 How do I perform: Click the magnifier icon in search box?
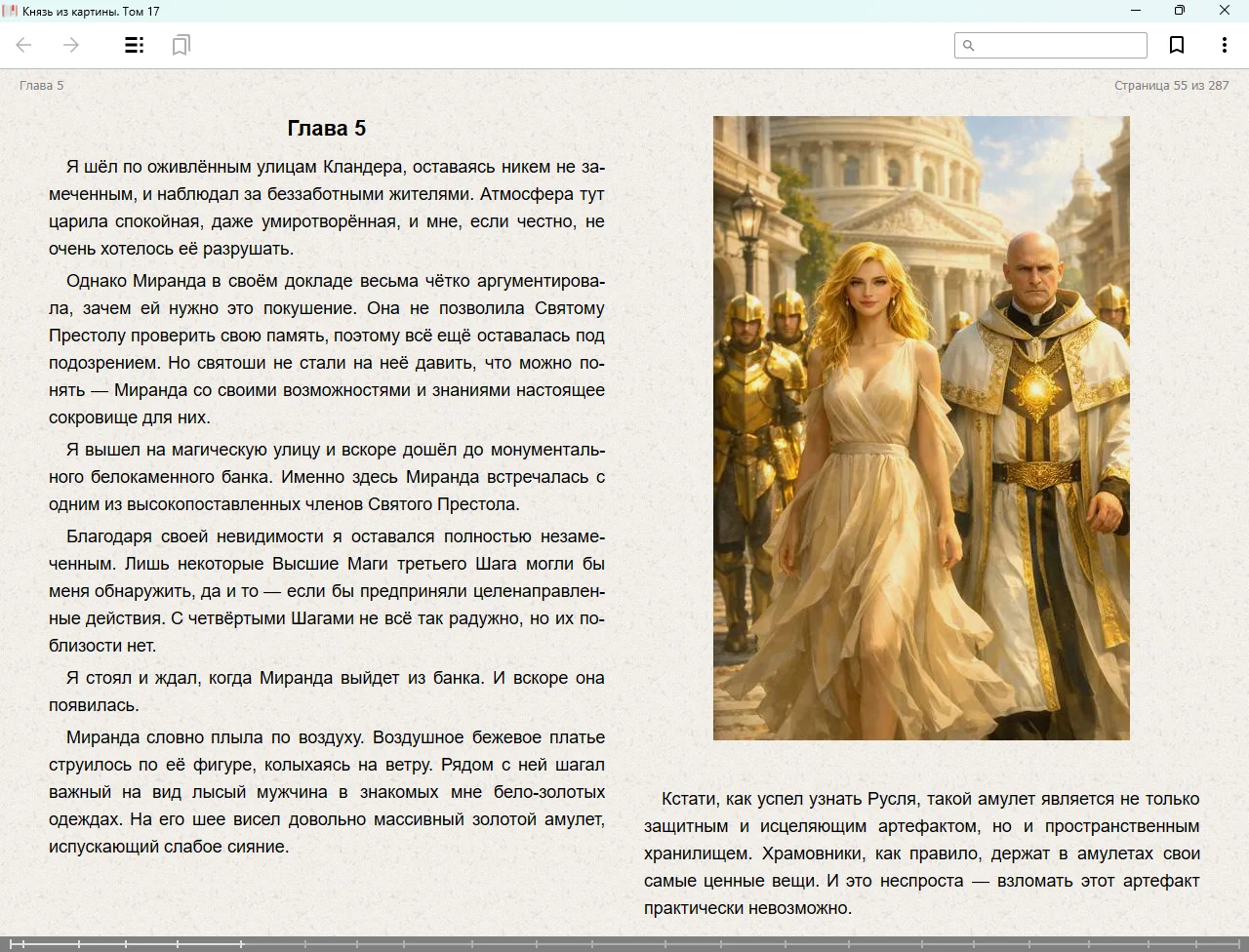point(969,46)
